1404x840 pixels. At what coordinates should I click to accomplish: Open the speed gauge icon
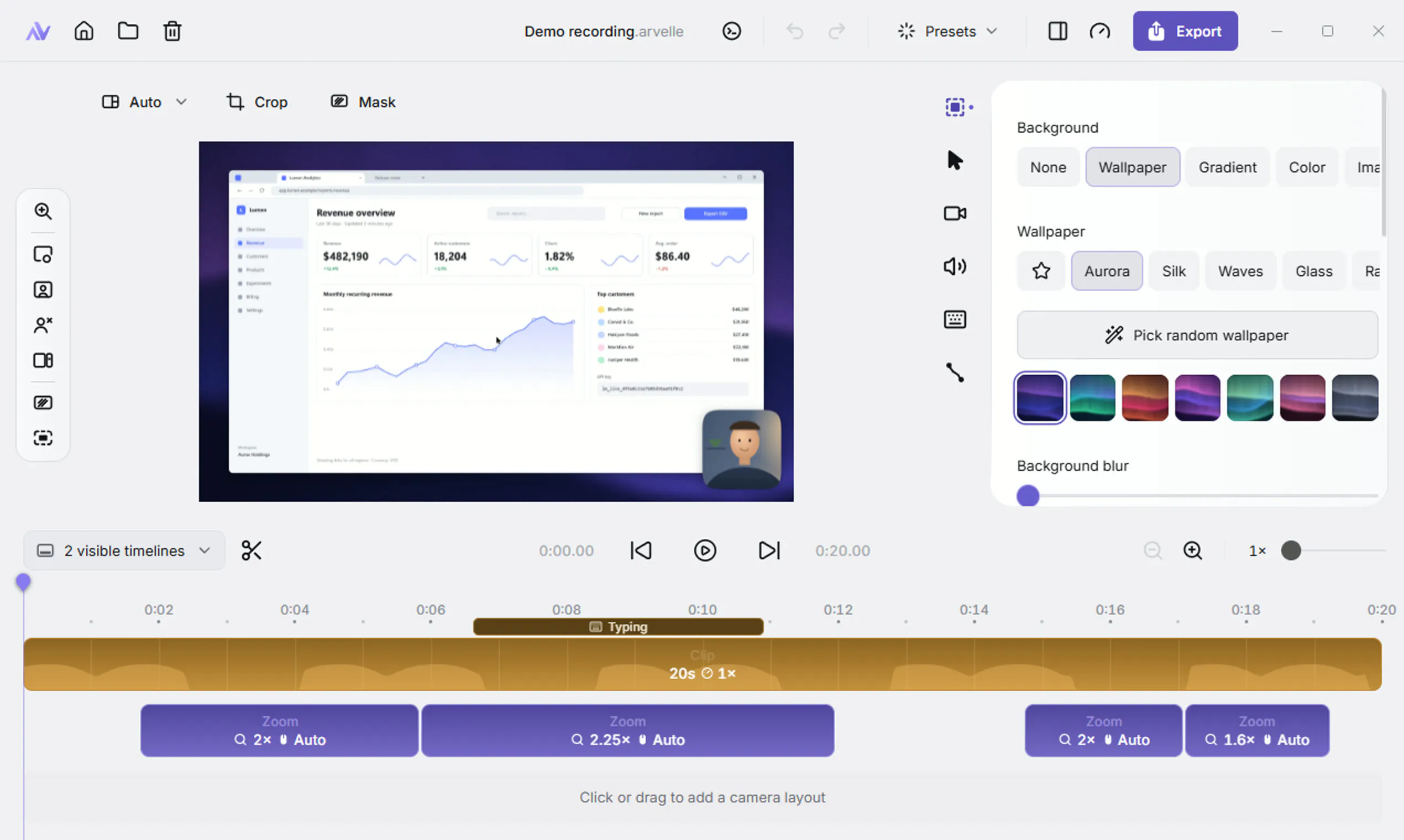tap(1100, 30)
